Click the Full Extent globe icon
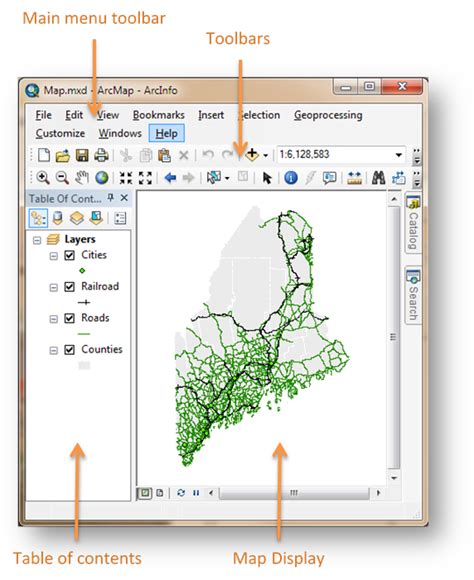This screenshot has height=580, width=474. click(102, 178)
